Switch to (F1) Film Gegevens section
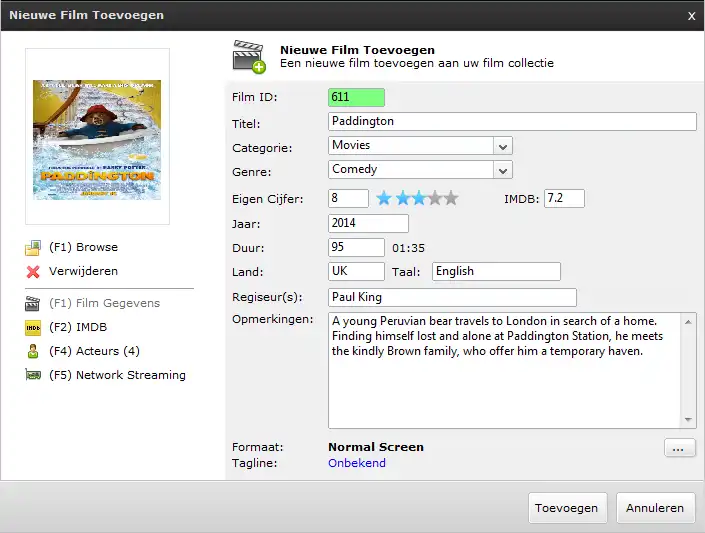 pos(104,303)
